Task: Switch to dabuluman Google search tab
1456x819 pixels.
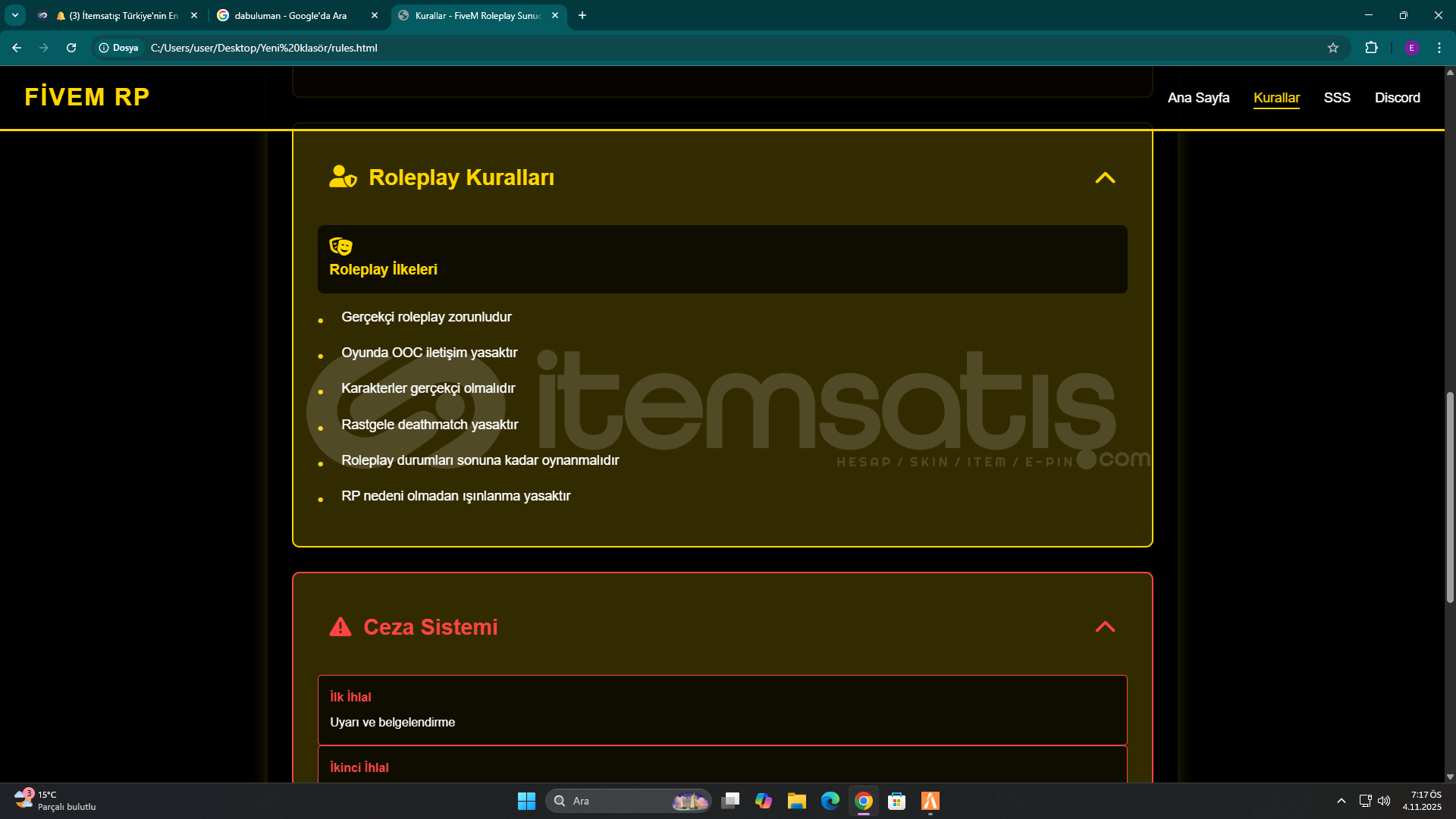Action: coord(292,15)
